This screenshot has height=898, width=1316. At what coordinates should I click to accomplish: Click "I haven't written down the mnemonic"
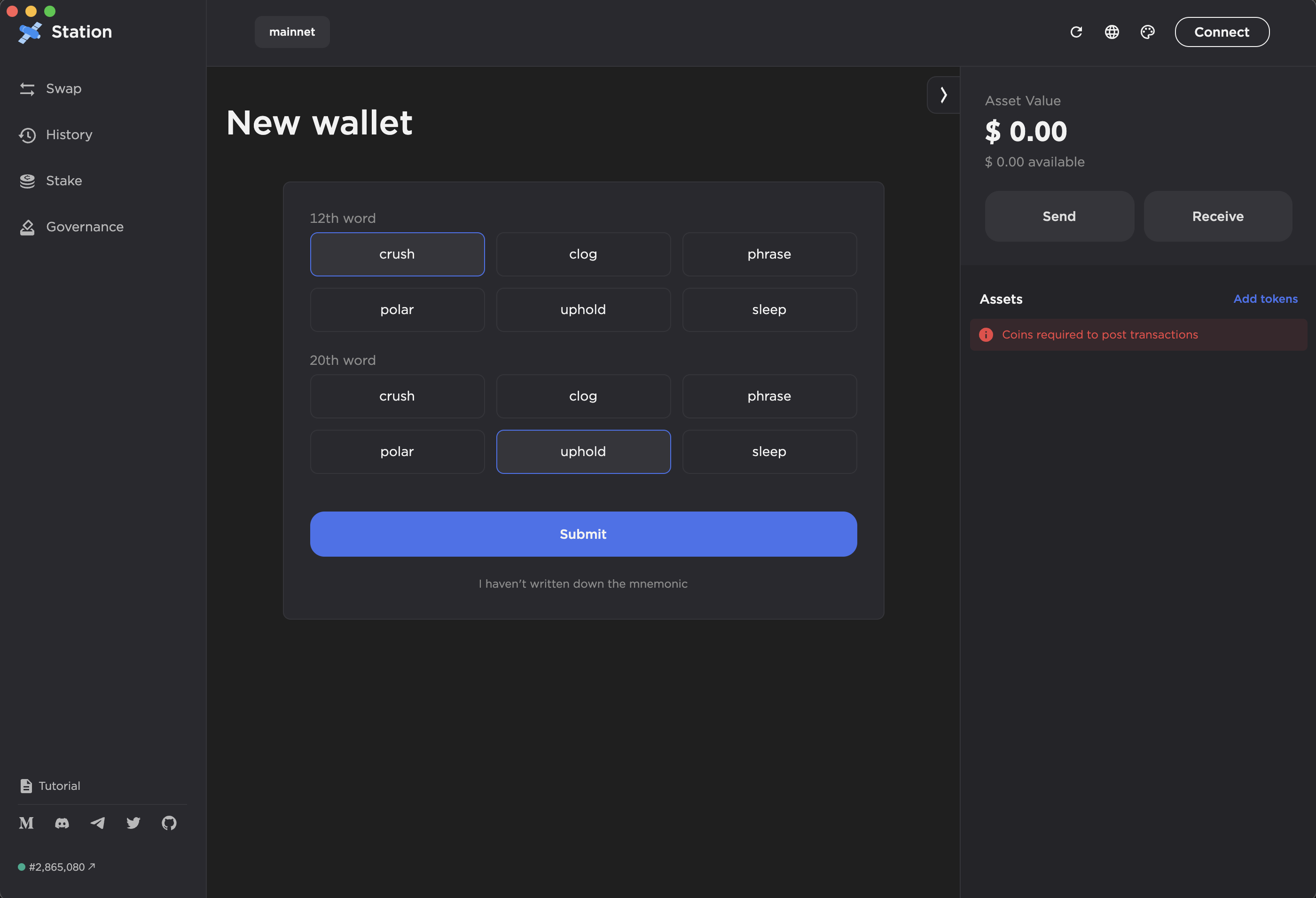583,583
